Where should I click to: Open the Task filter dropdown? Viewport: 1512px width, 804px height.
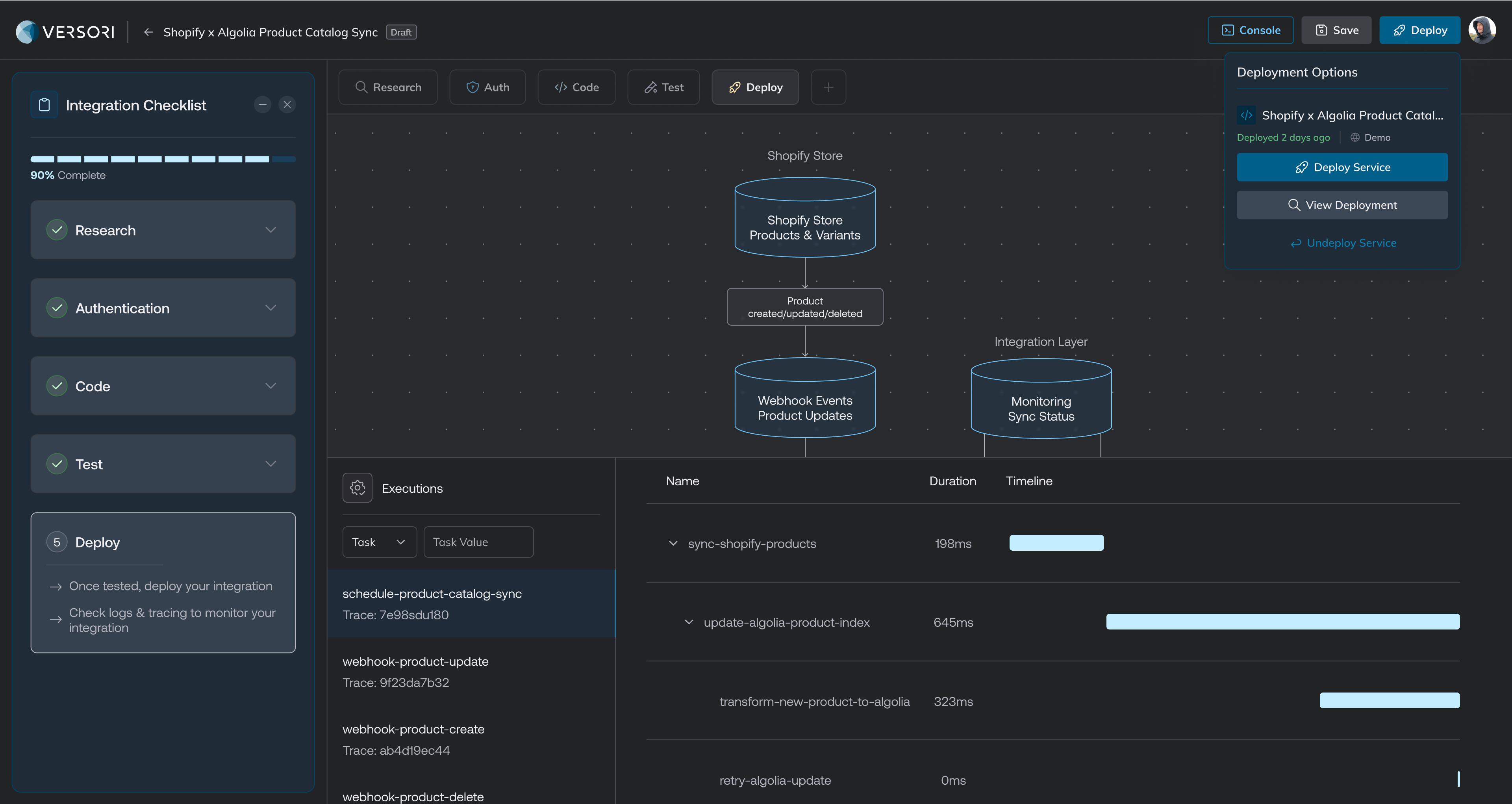[379, 542]
